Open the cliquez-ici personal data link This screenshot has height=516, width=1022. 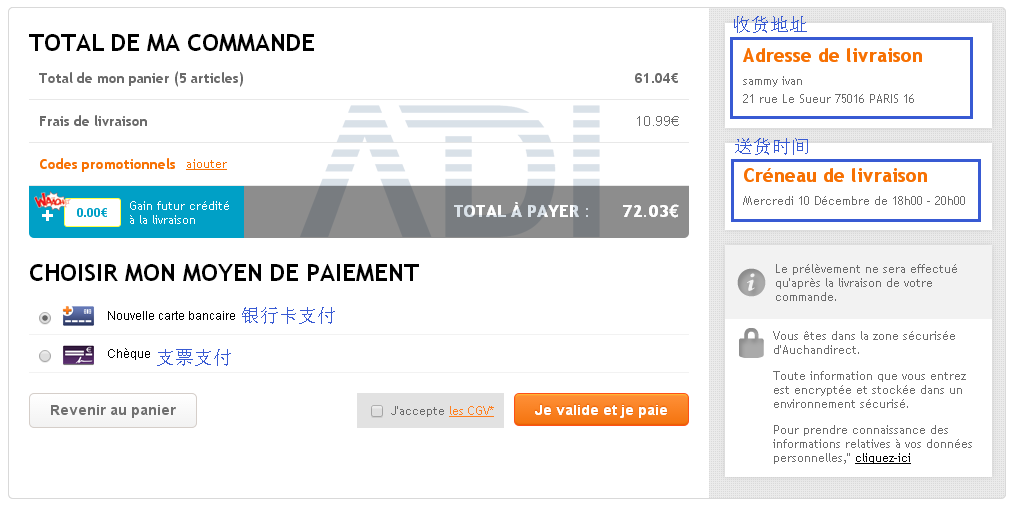click(883, 458)
